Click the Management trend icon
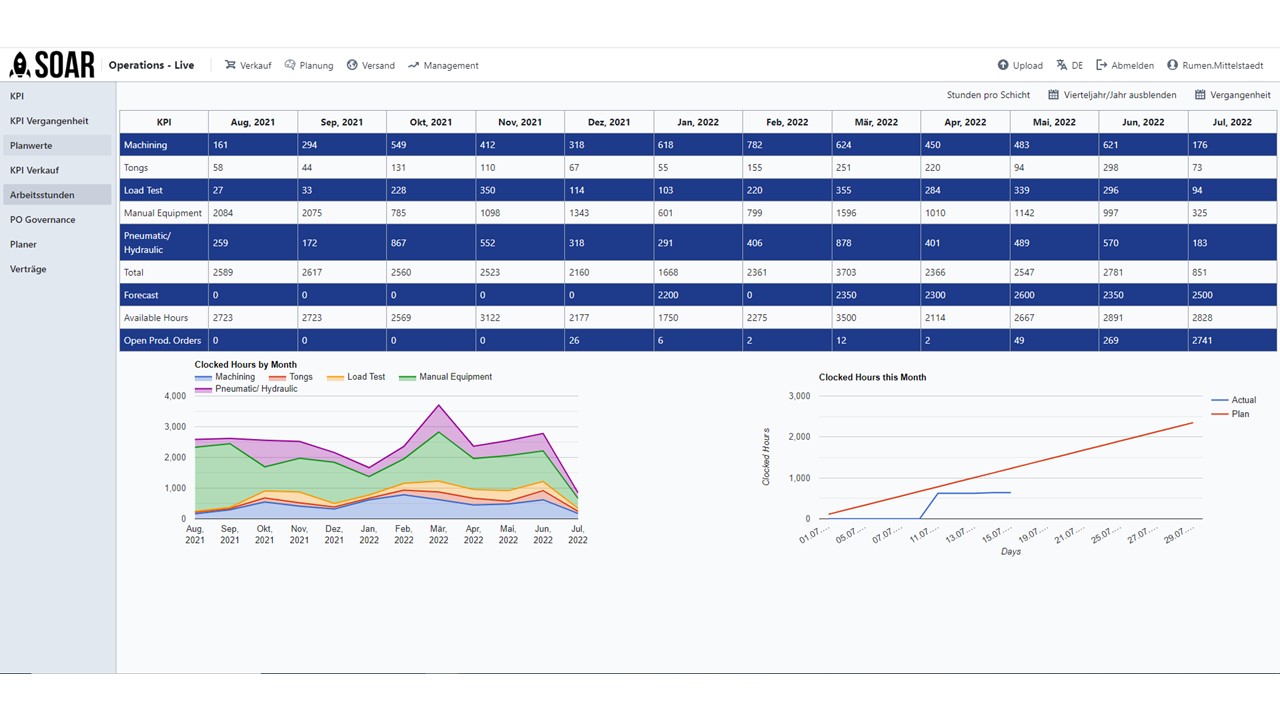This screenshot has width=1280, height=720. point(413,65)
